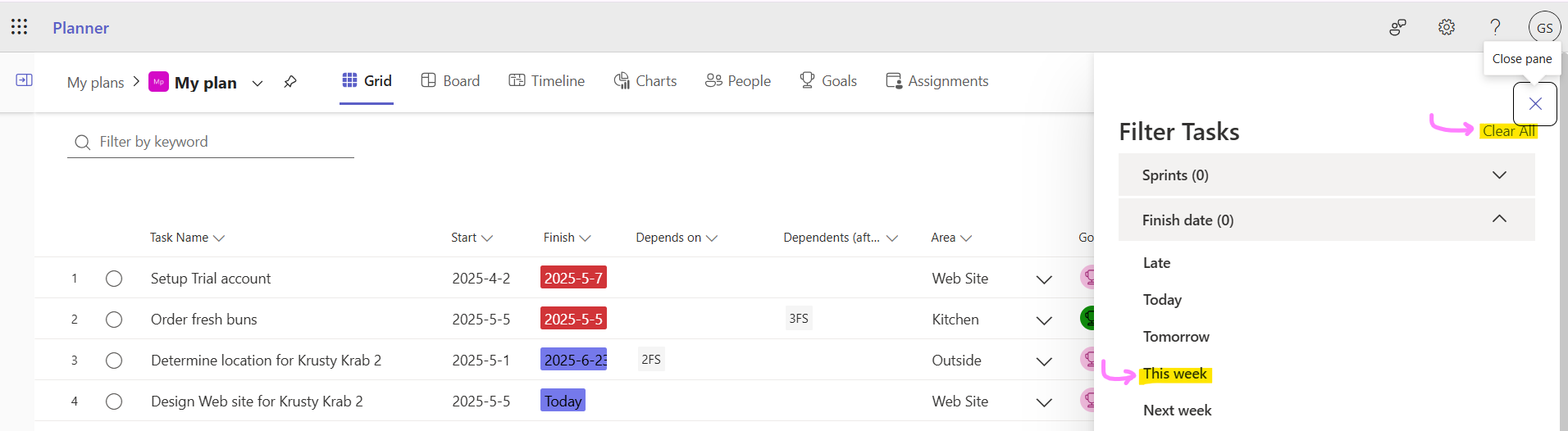This screenshot has height=431, width=1568.
Task: Mark Order fresh buns task complete
Action: 114,320
